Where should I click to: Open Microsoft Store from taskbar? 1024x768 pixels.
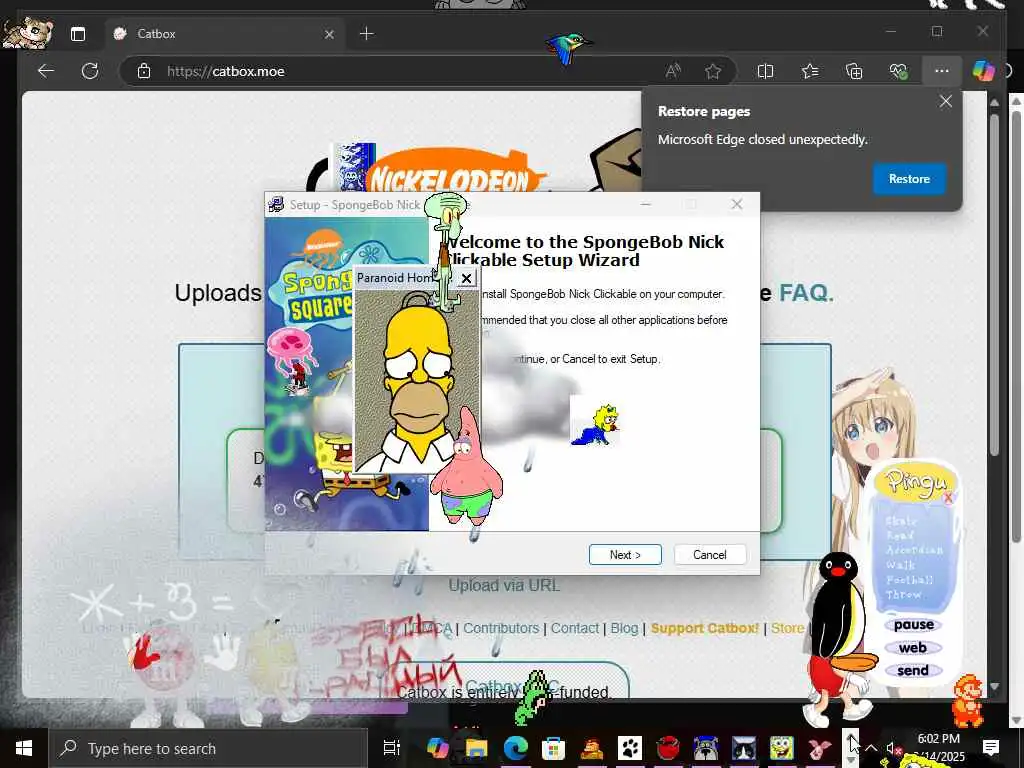(552, 748)
